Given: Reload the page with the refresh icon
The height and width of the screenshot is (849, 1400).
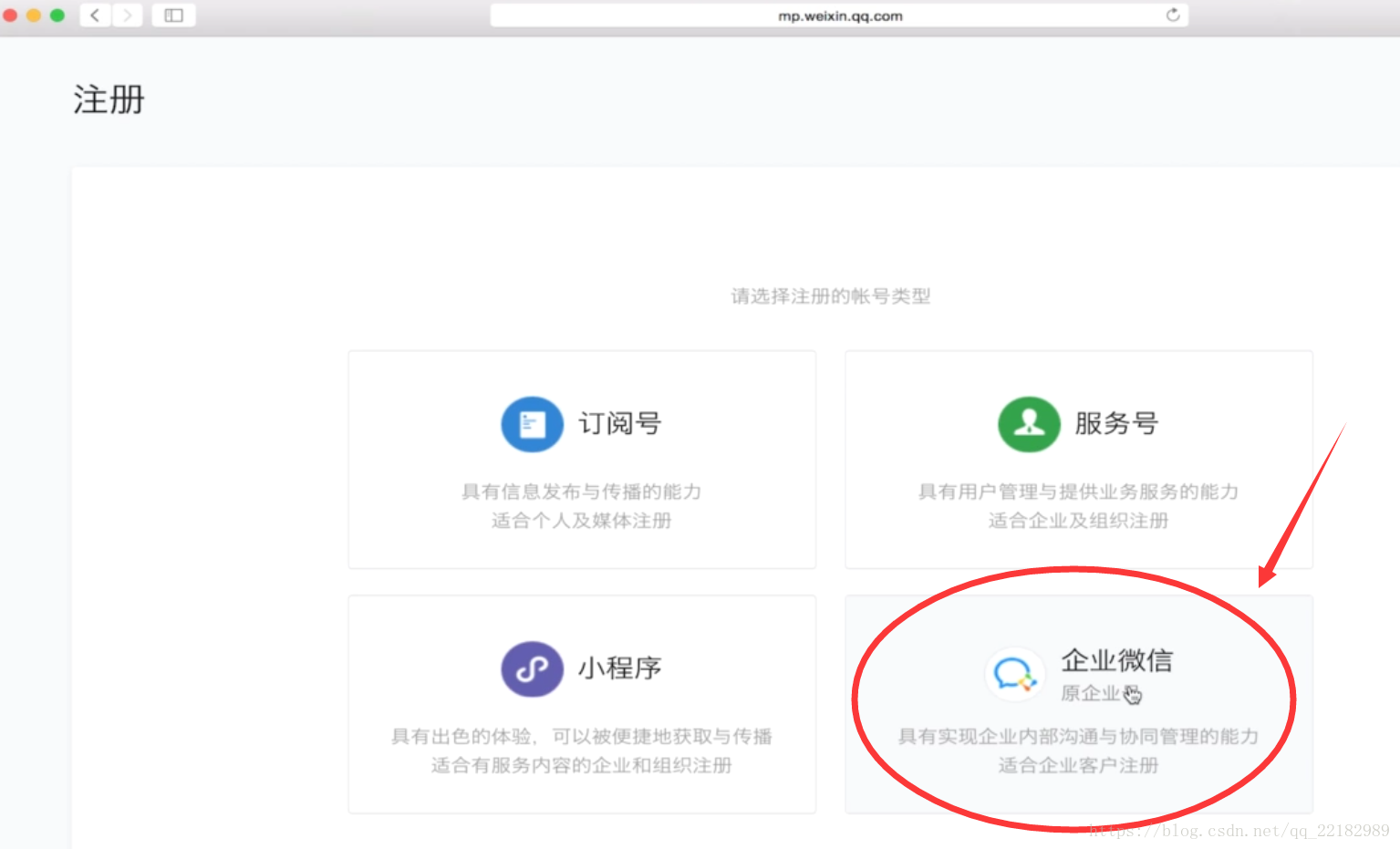Looking at the screenshot, I should pyautogui.click(x=1173, y=15).
